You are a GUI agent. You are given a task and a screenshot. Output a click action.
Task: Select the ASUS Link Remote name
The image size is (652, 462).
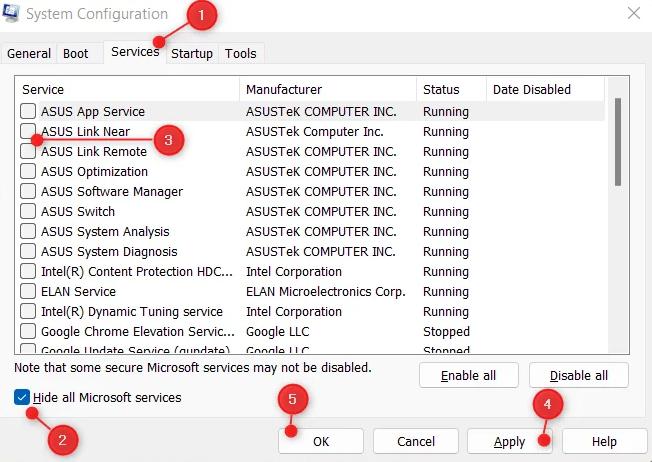(94, 151)
